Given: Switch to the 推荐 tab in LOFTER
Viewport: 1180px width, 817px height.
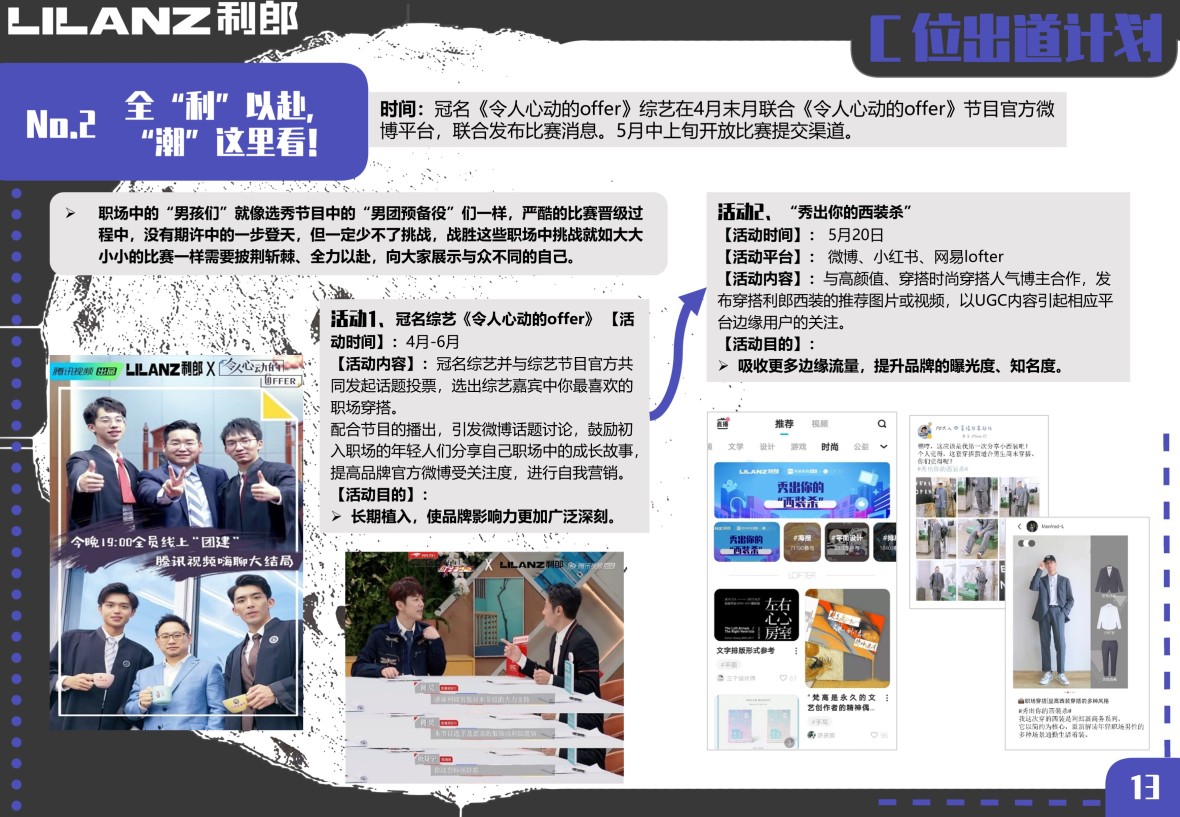Looking at the screenshot, I should point(784,424).
